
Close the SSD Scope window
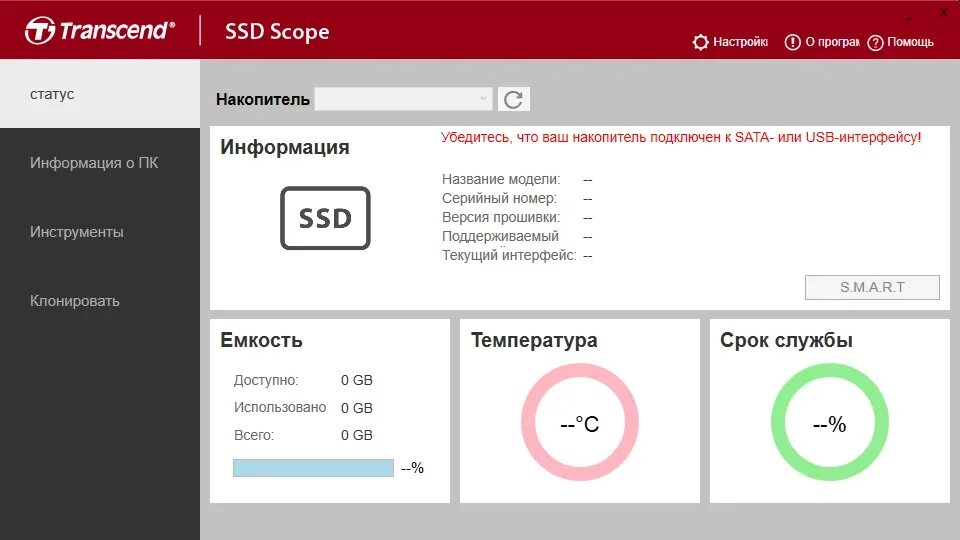pyautogui.click(x=943, y=12)
